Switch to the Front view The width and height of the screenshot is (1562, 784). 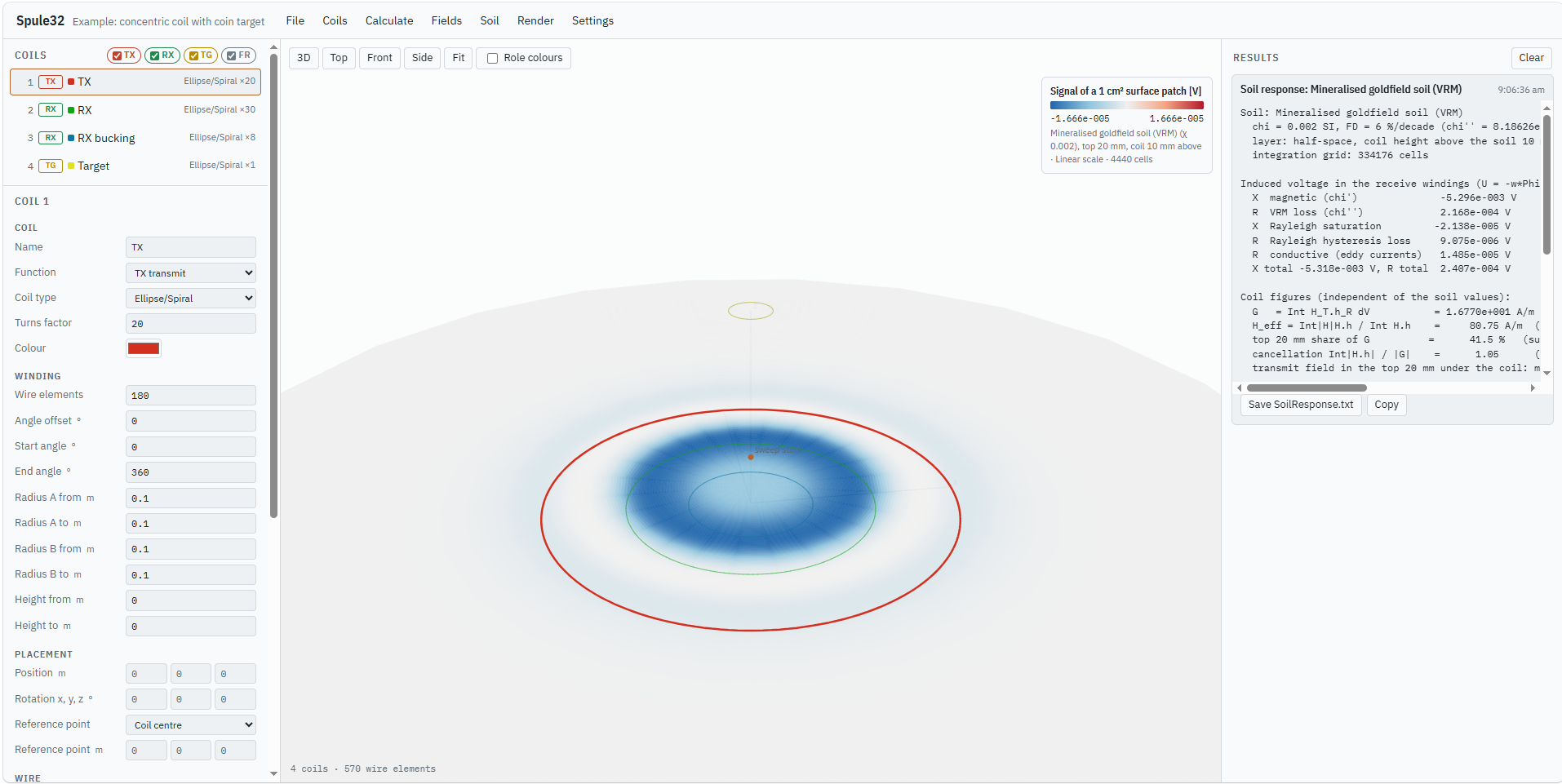point(379,58)
